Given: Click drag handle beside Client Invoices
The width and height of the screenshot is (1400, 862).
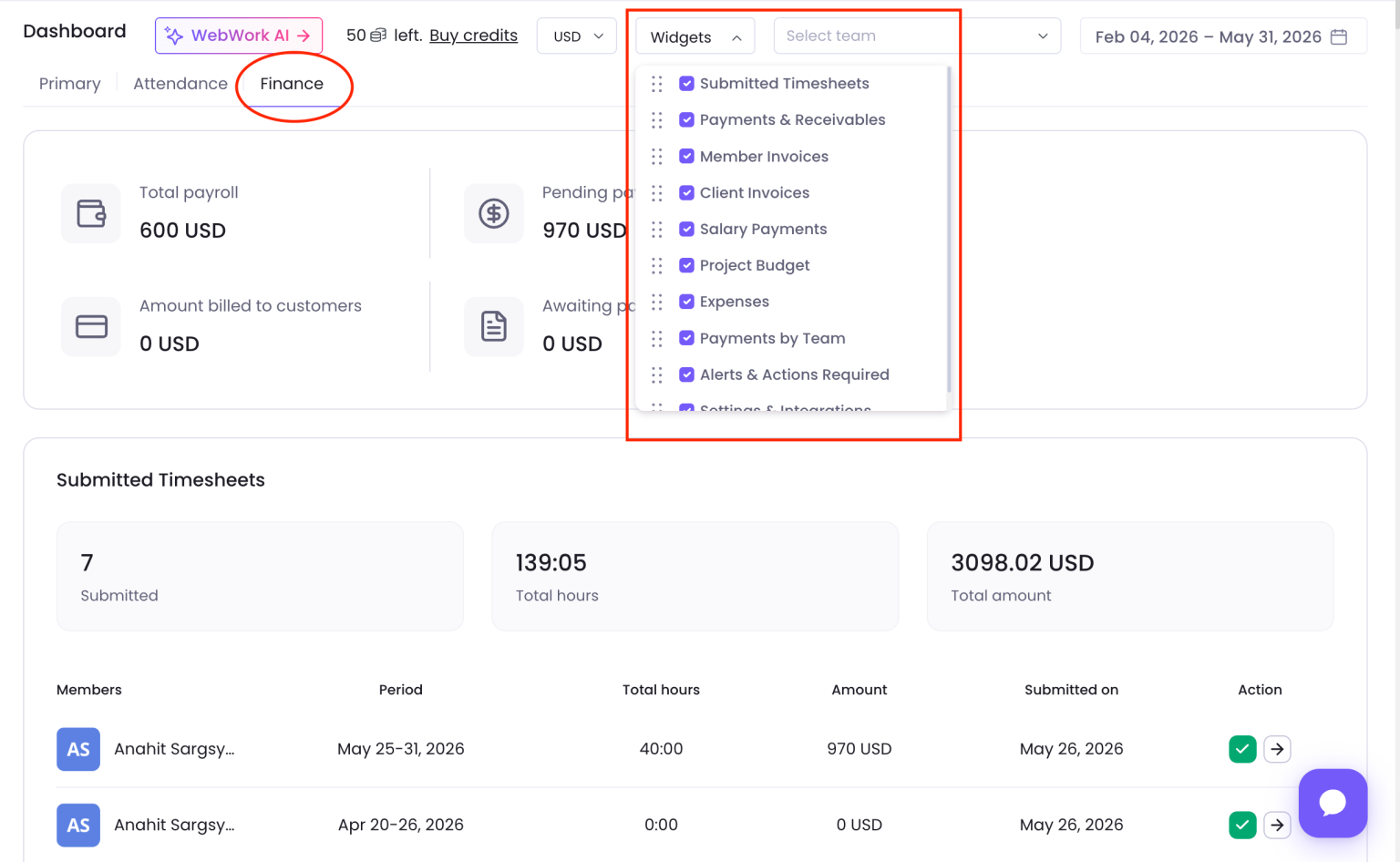Looking at the screenshot, I should [657, 193].
